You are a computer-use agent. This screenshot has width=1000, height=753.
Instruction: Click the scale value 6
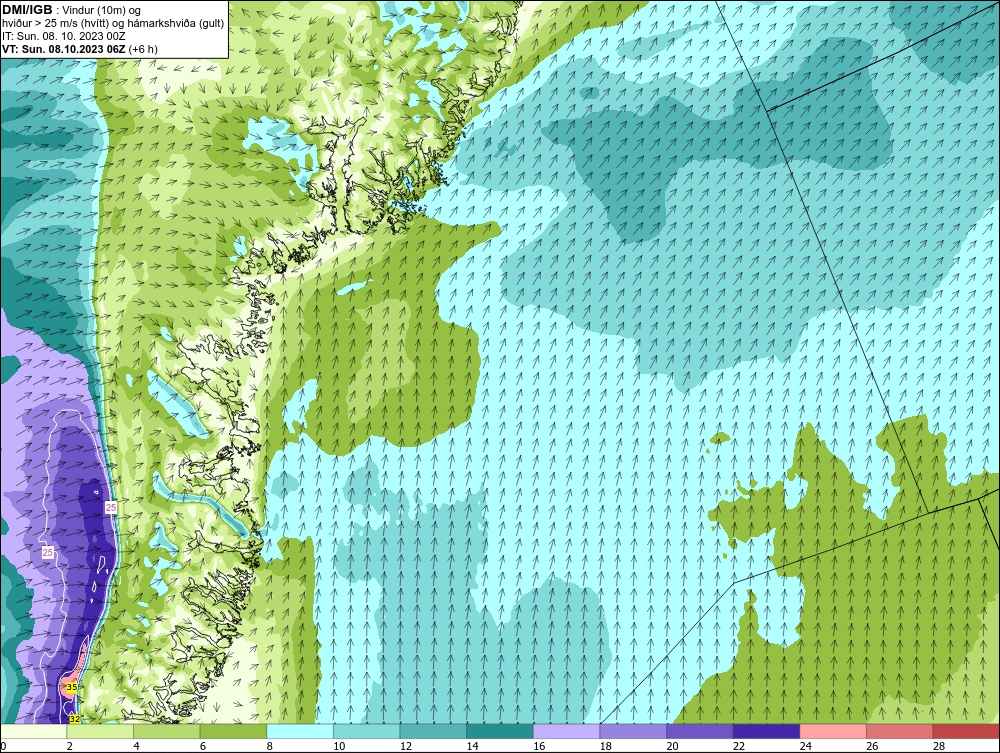point(203,746)
